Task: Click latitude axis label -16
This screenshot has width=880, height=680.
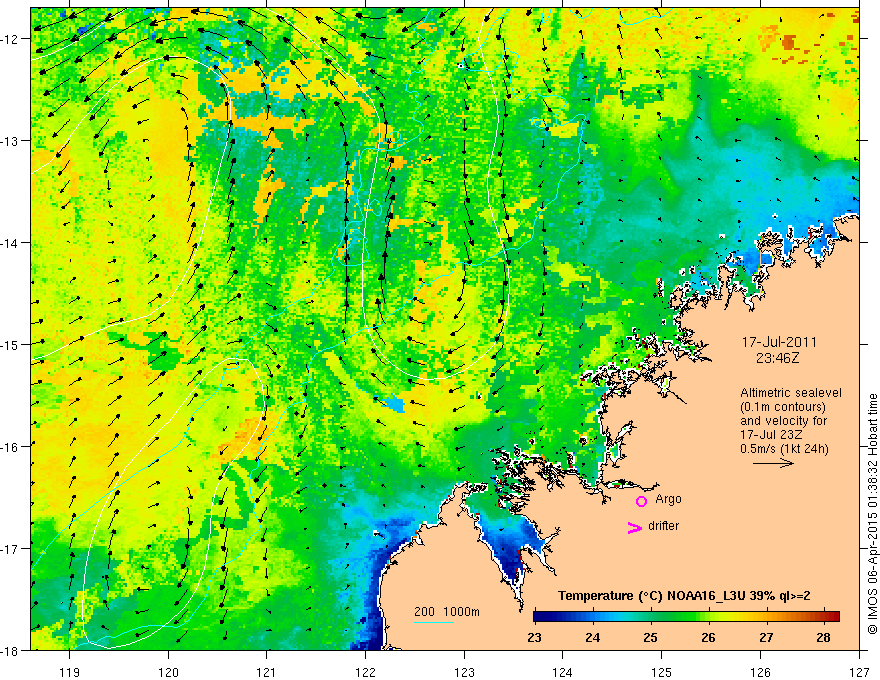Action: click(11, 447)
